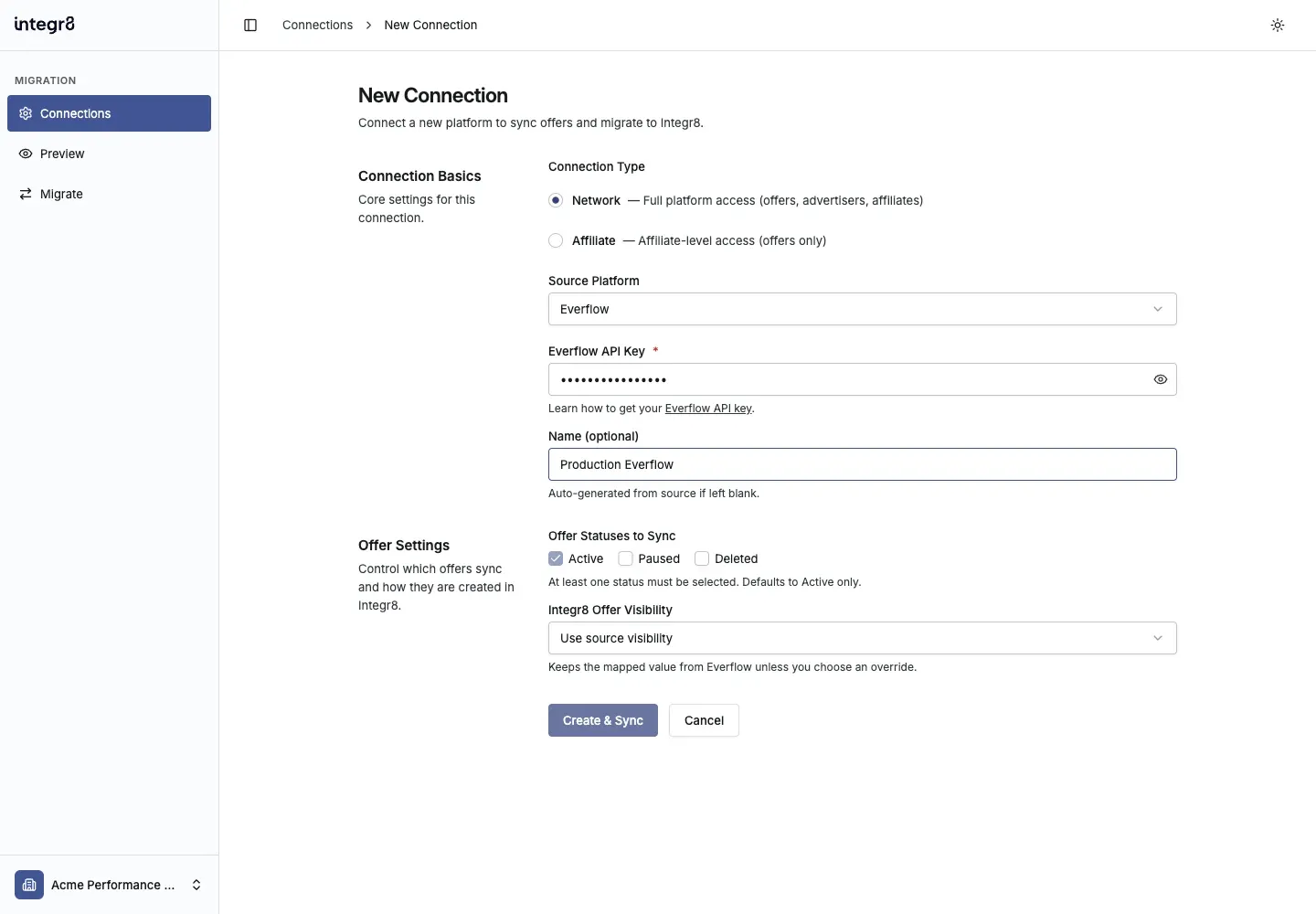This screenshot has height=914, width=1316.
Task: Go to Connections breadcrumb
Action: pos(317,25)
